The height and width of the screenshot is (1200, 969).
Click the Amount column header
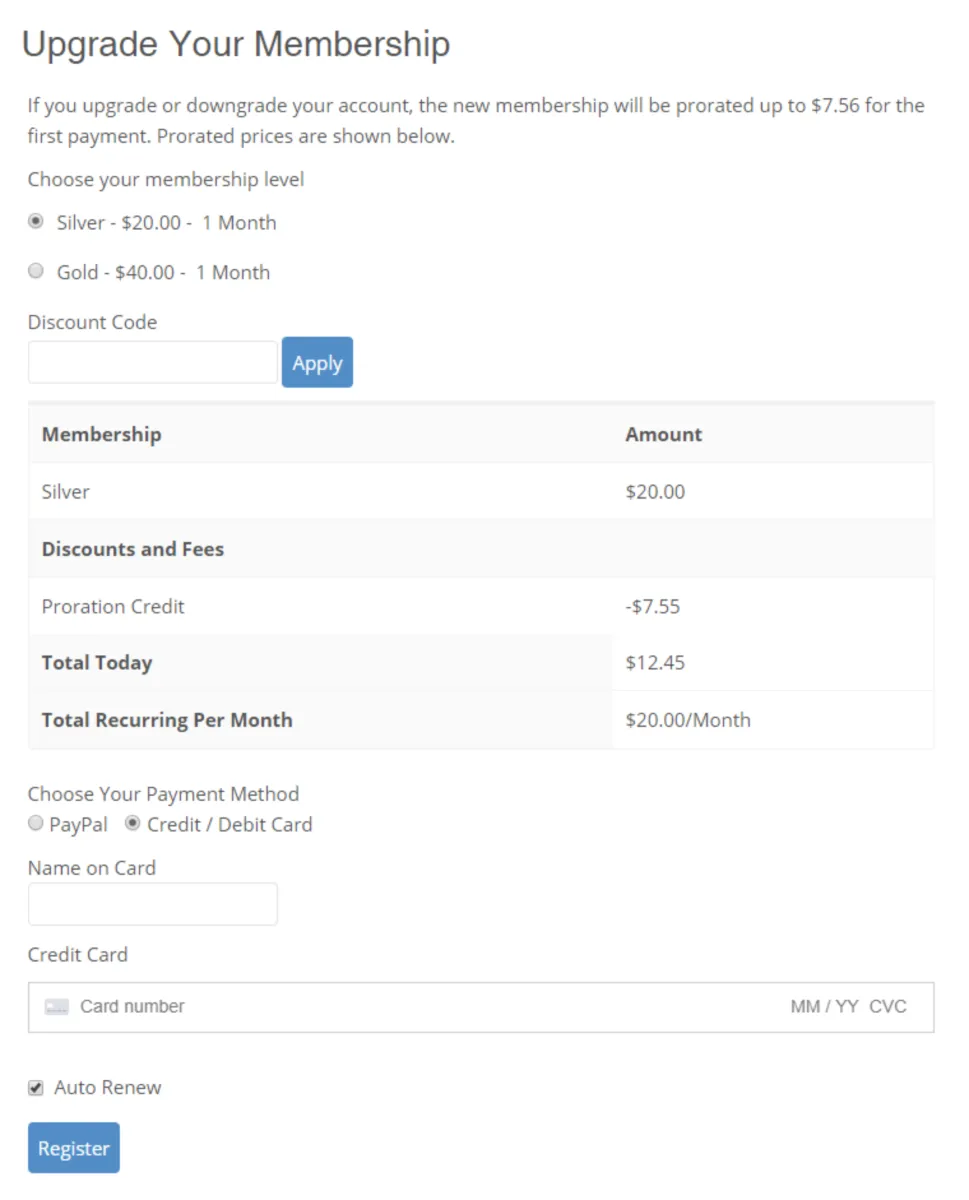tap(663, 435)
